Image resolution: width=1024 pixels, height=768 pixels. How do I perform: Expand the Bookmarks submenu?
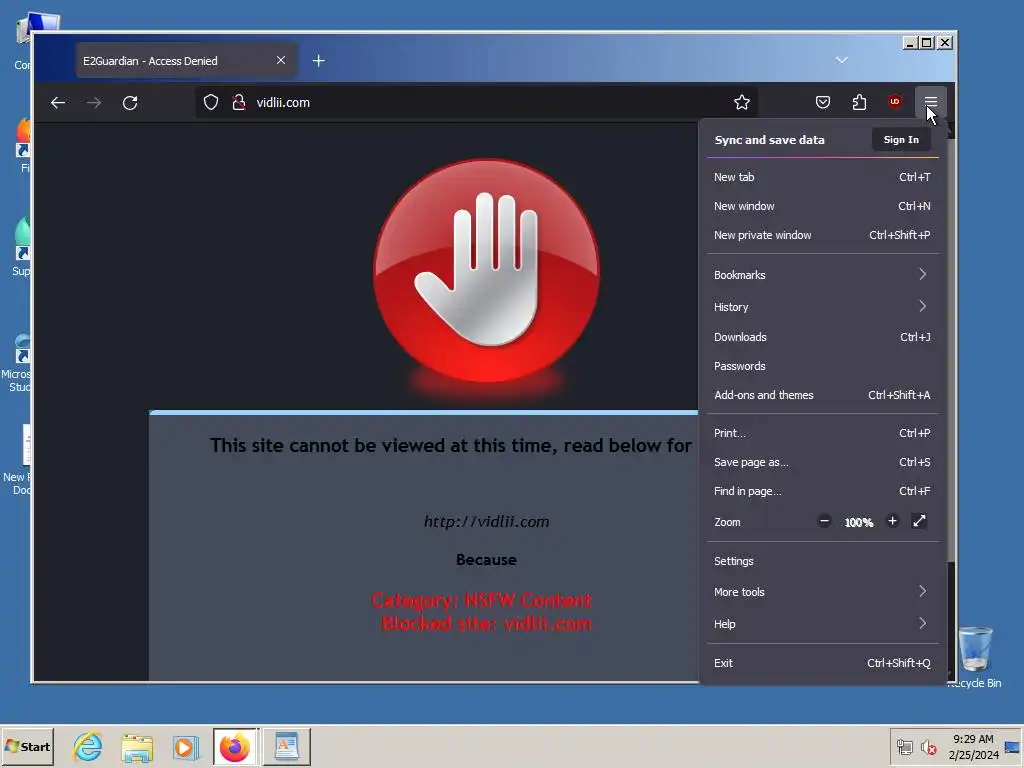(822, 275)
